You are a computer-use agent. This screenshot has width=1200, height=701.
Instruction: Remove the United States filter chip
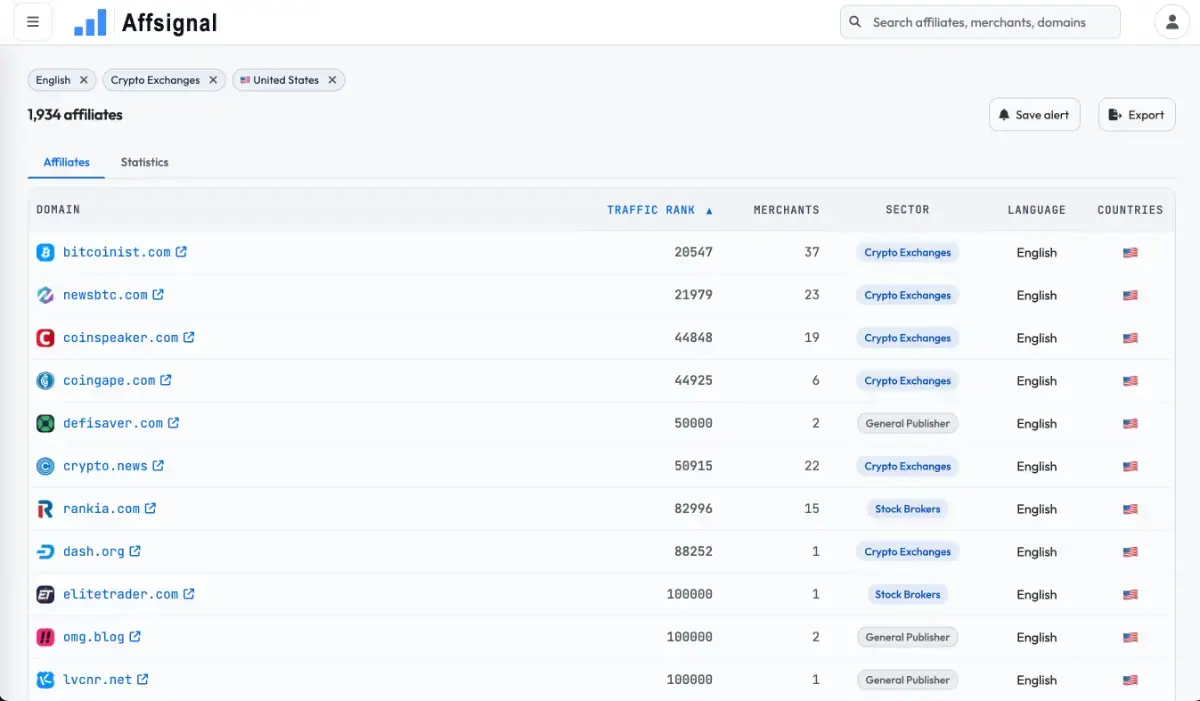pos(332,80)
